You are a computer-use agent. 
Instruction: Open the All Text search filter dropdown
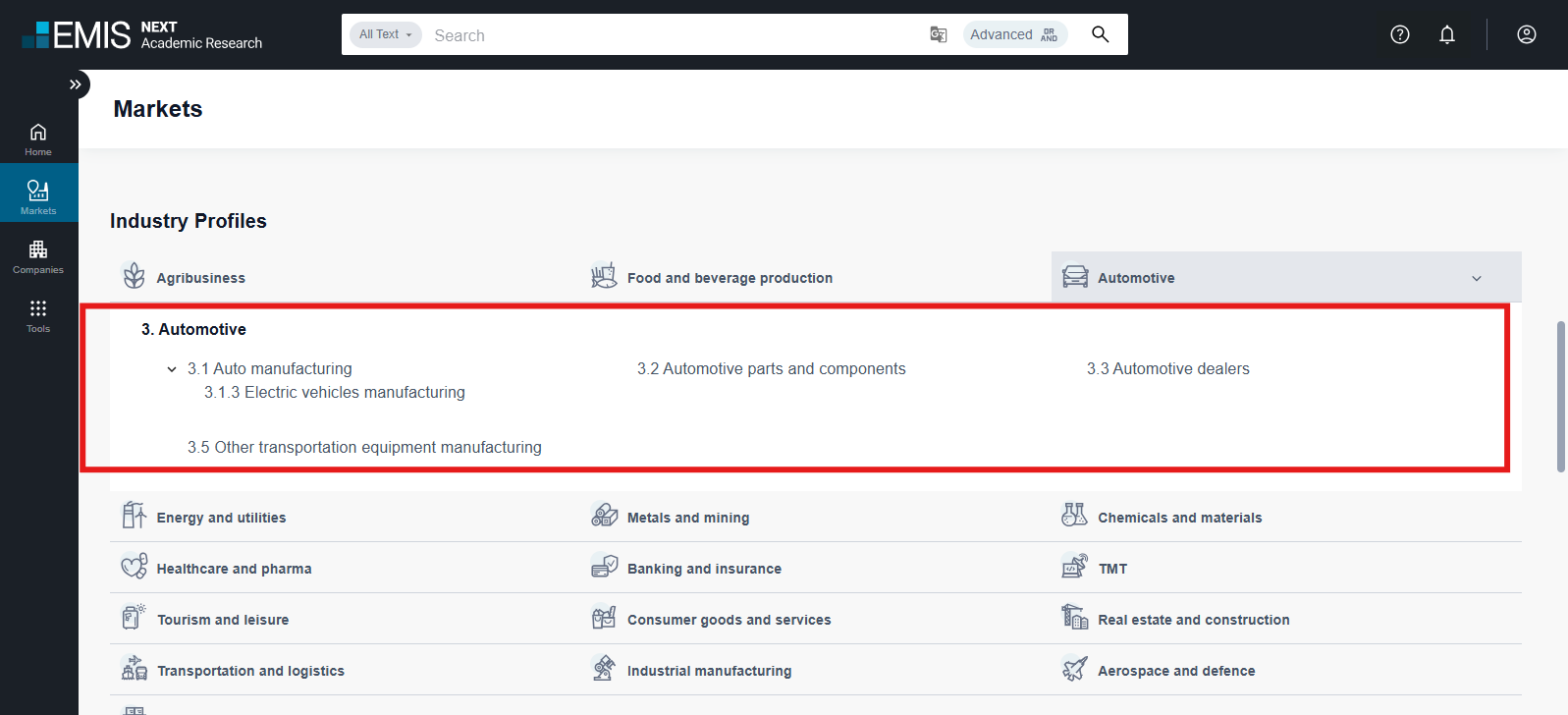[386, 34]
